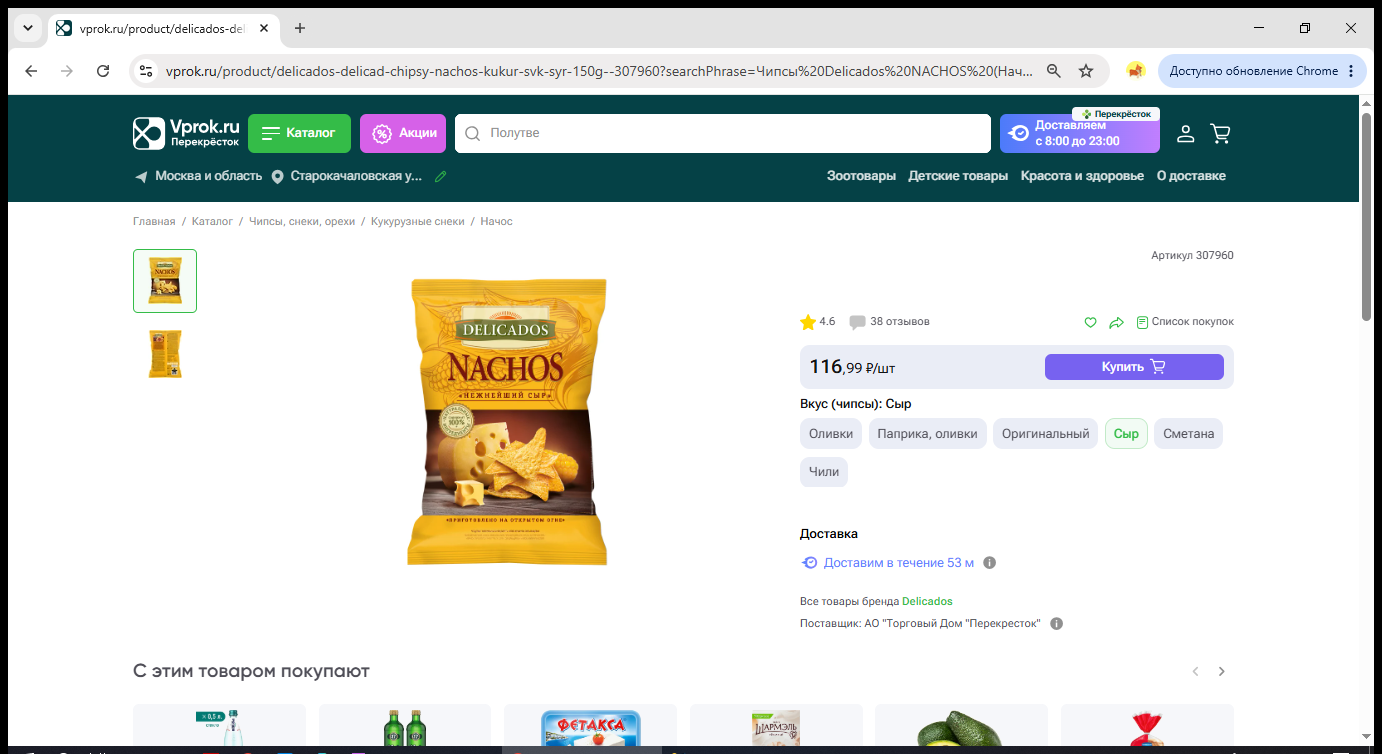Click the Vprok.ru Перекрёсток logo
The image size is (1382, 754).
pyautogui.click(x=187, y=133)
